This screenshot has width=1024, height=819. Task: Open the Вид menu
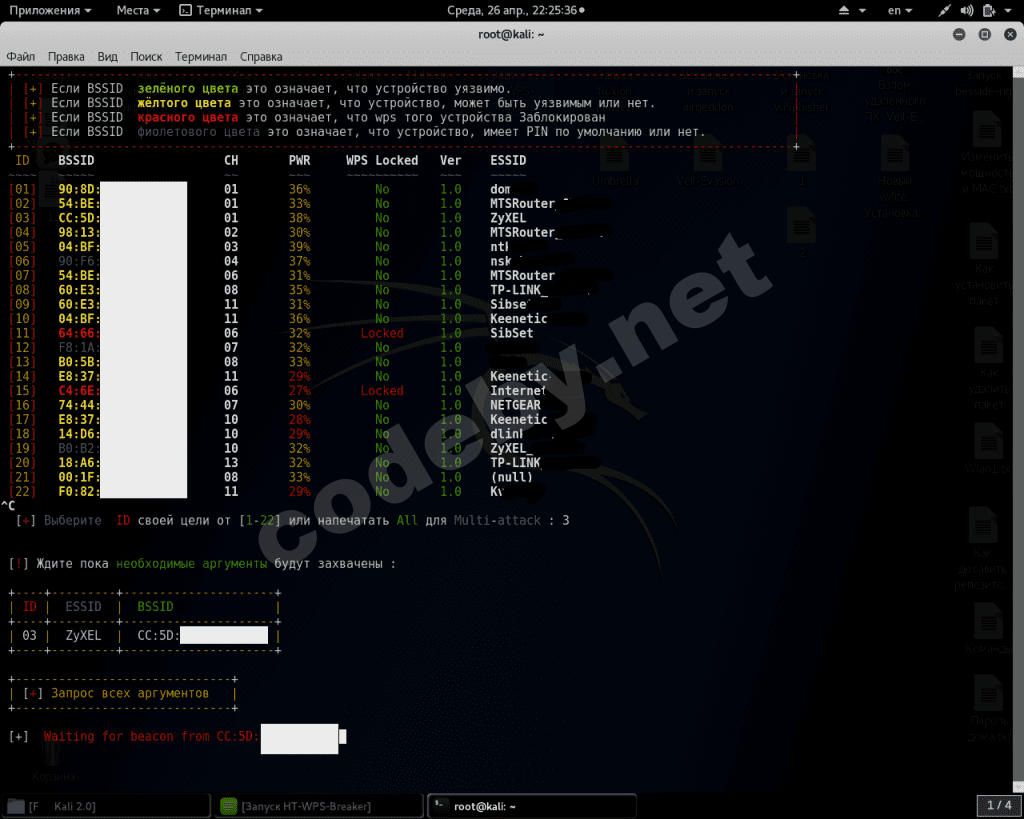(x=108, y=57)
